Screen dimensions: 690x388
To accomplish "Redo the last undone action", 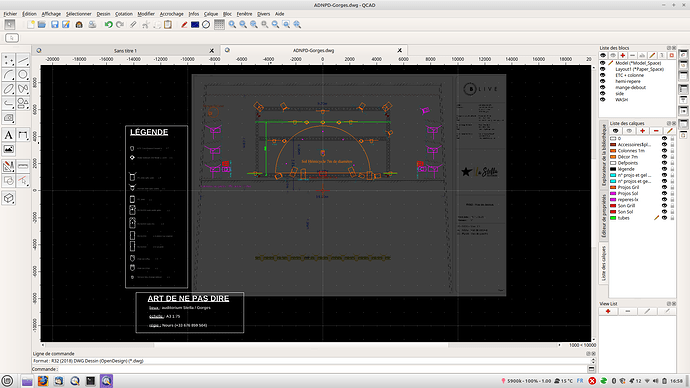I will click(120, 25).
